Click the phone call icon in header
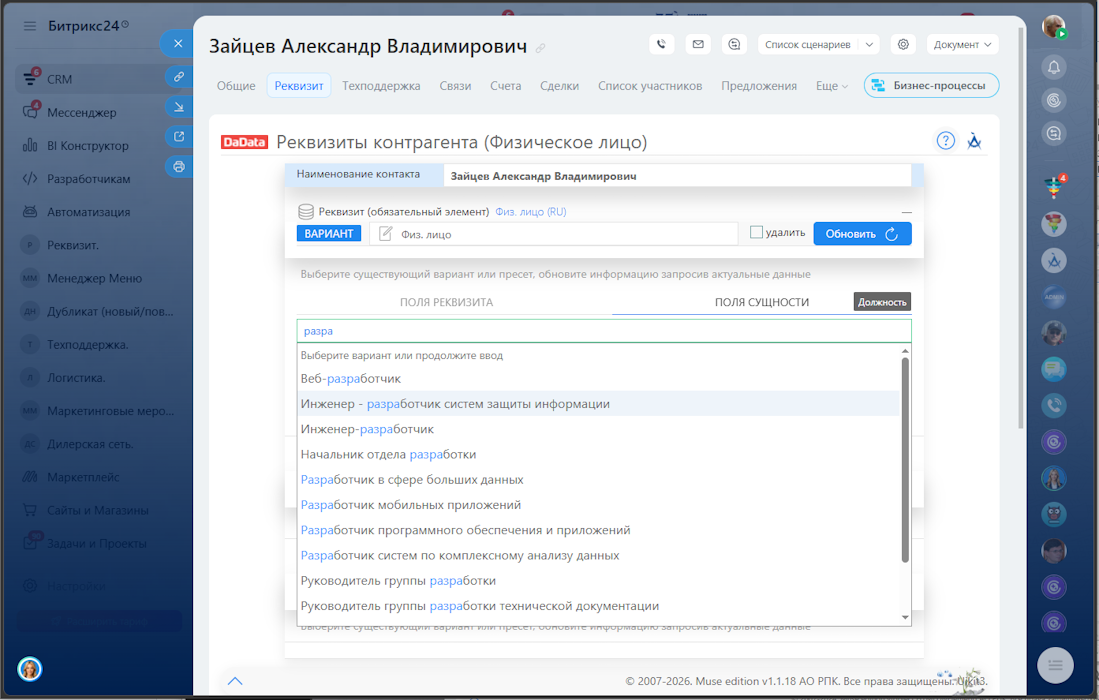Image resolution: width=1099 pixels, height=700 pixels. tap(661, 44)
